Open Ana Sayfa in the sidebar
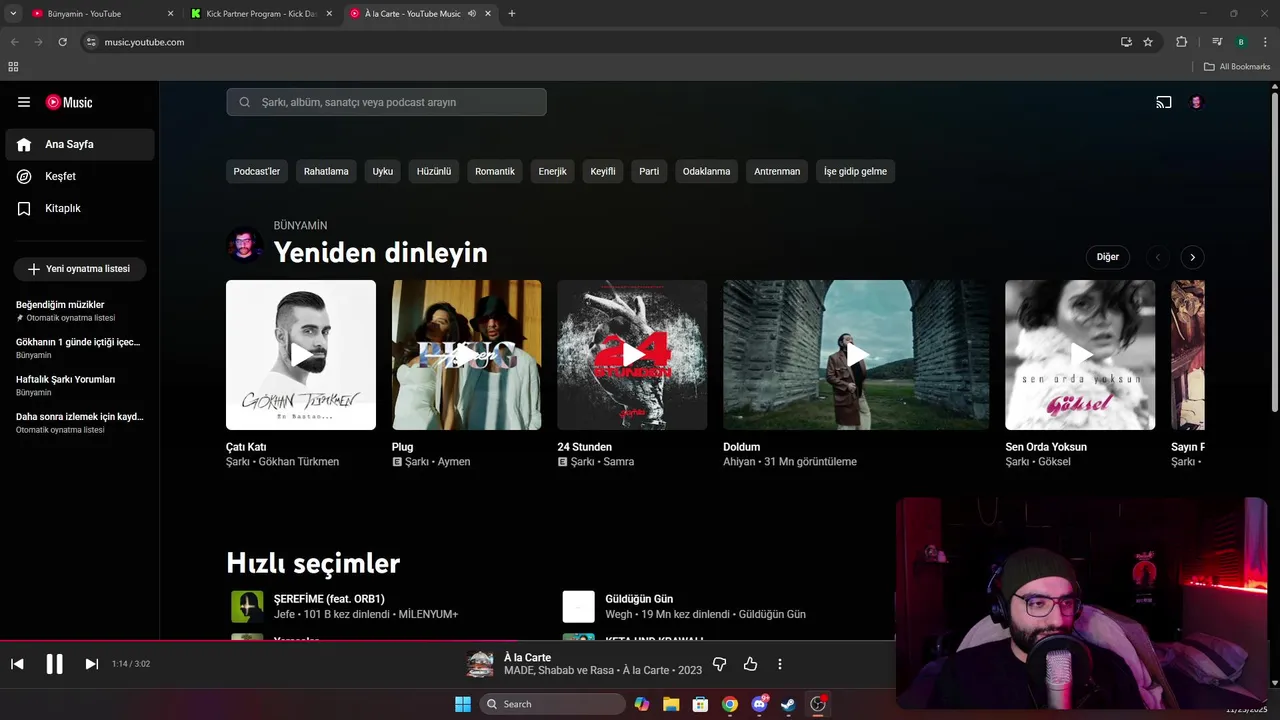The height and width of the screenshot is (720, 1280). tap(80, 144)
